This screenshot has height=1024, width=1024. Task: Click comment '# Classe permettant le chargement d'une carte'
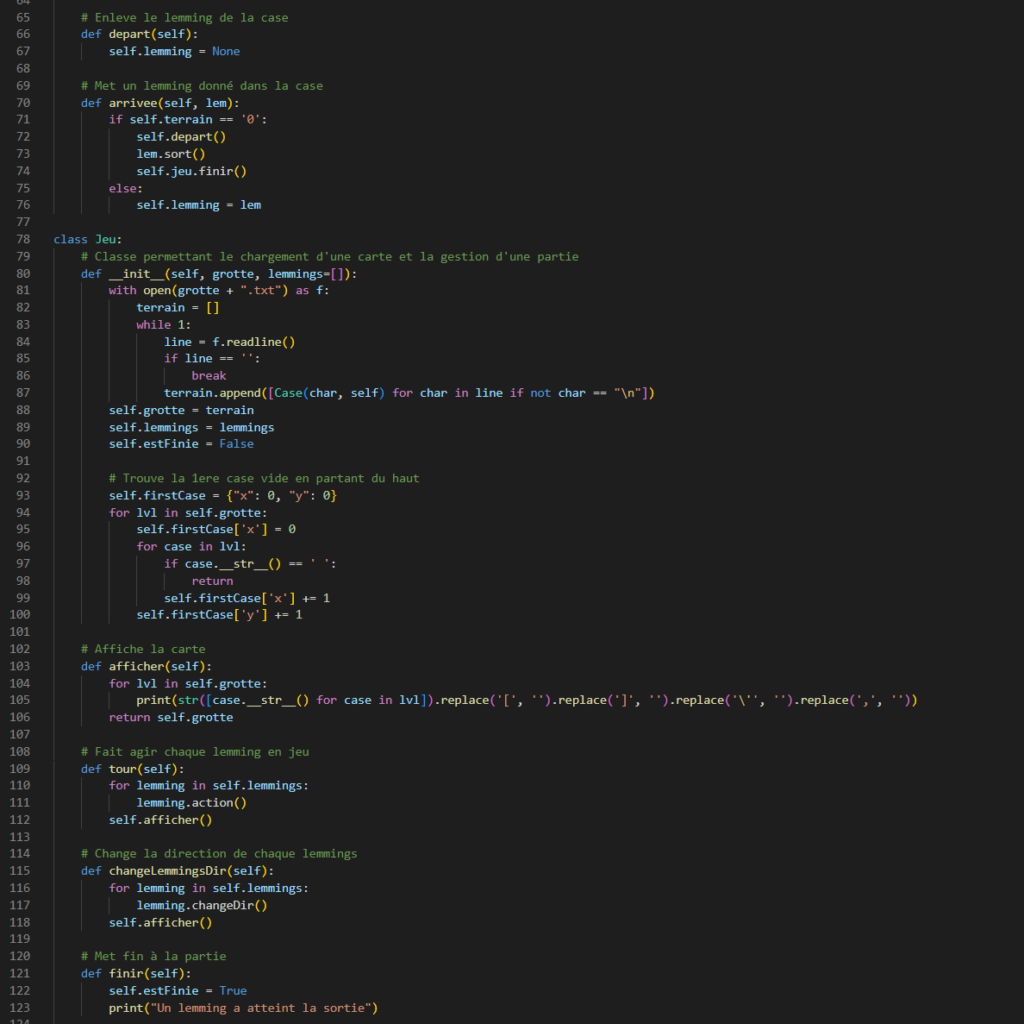pos(330,256)
